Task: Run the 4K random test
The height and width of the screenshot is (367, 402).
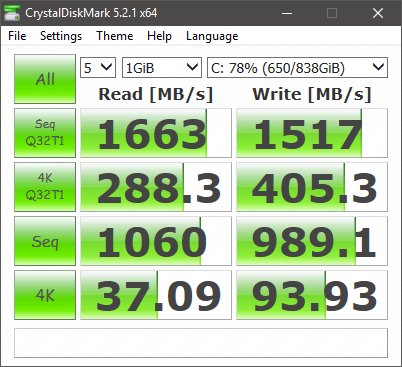Action: pyautogui.click(x=45, y=295)
